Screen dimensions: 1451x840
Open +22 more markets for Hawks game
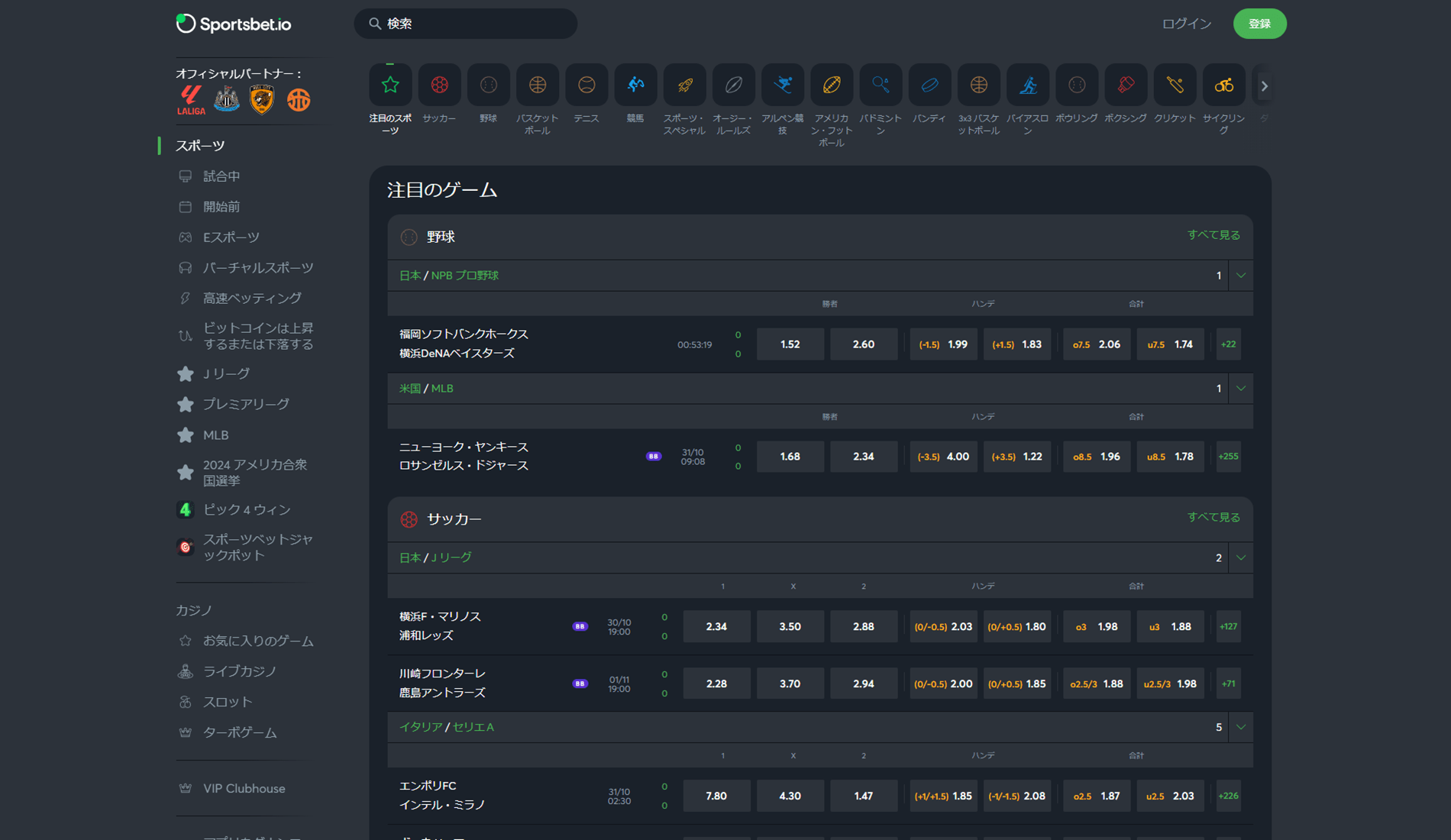(1228, 344)
